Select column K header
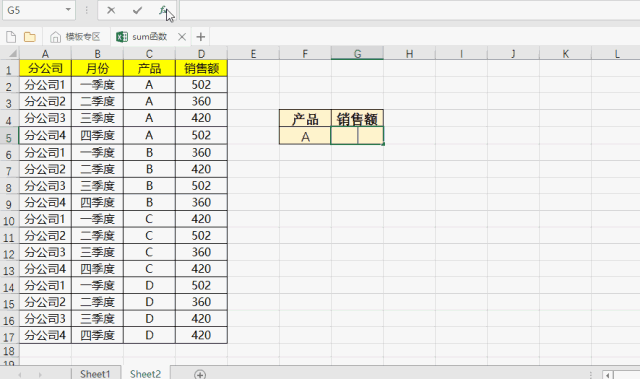This screenshot has height=379, width=640. [x=565, y=54]
